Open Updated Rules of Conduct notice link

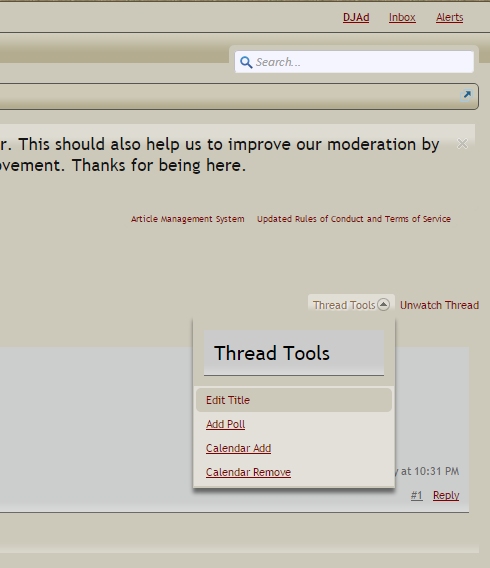(x=354, y=219)
